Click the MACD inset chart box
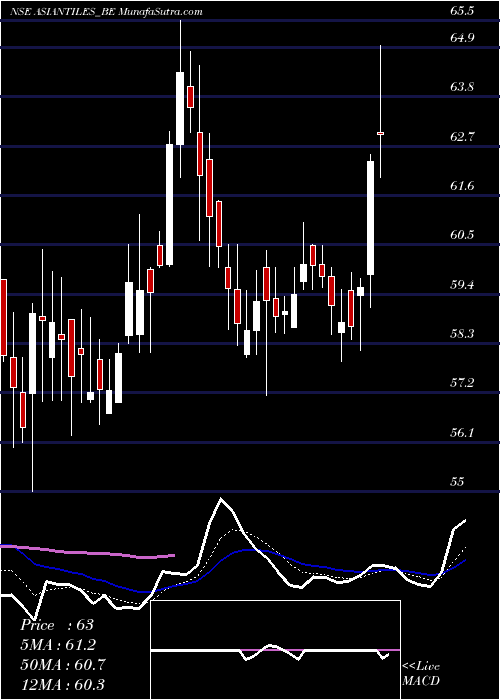The height and width of the screenshot is (700, 500). coord(275,650)
